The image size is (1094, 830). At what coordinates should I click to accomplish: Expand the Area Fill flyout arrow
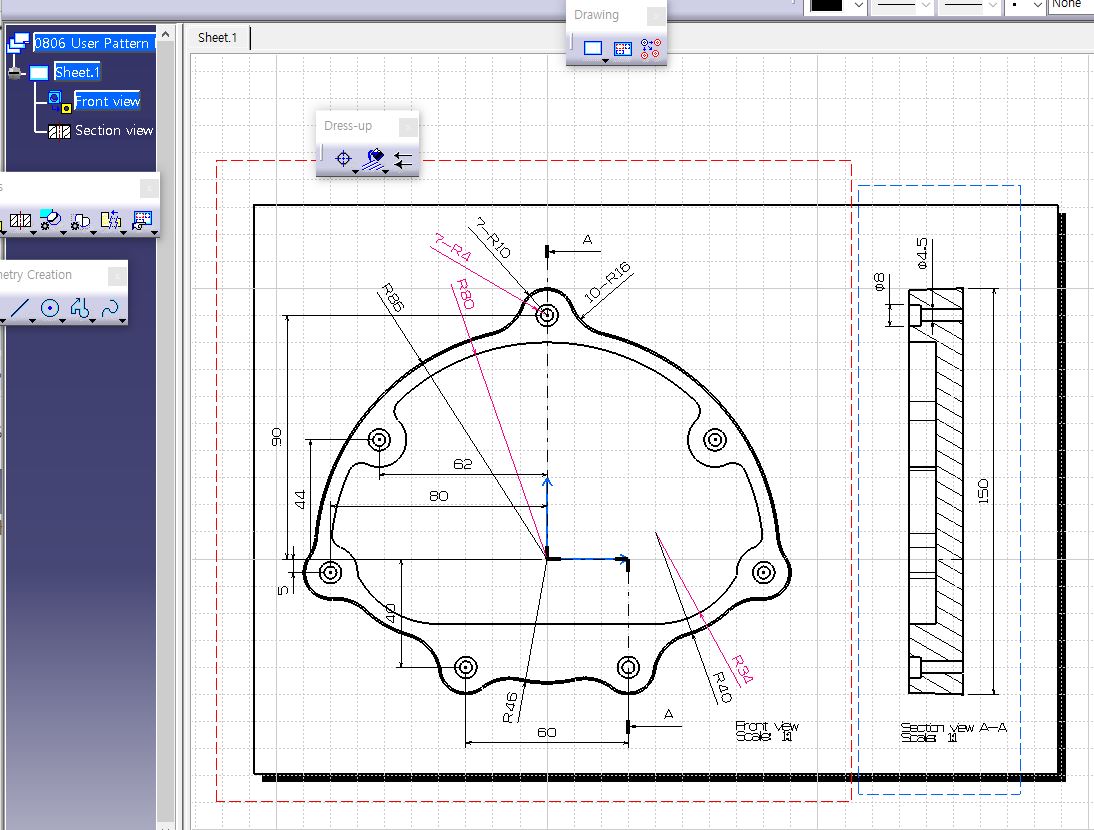coord(386,172)
